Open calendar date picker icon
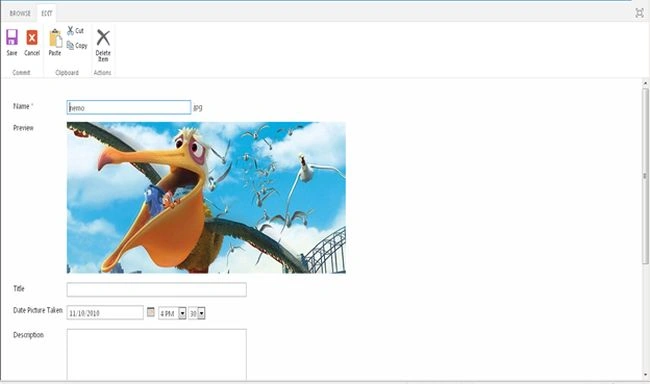Image resolution: width=650 pixels, height=384 pixels. click(x=151, y=312)
